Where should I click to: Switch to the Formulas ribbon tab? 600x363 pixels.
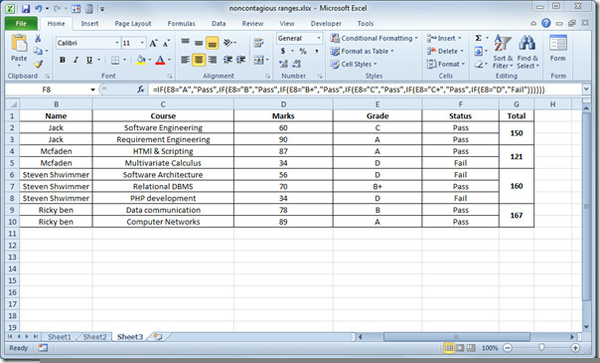coord(181,24)
